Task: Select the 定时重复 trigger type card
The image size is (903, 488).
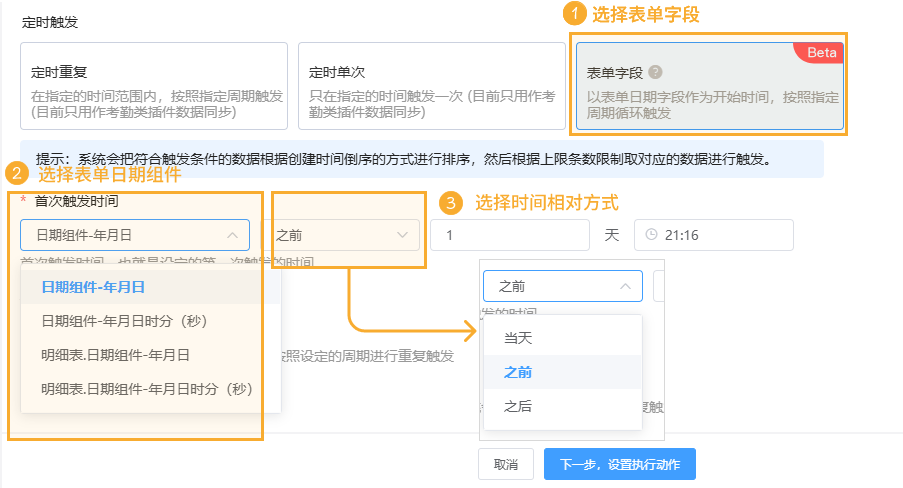Action: click(153, 86)
